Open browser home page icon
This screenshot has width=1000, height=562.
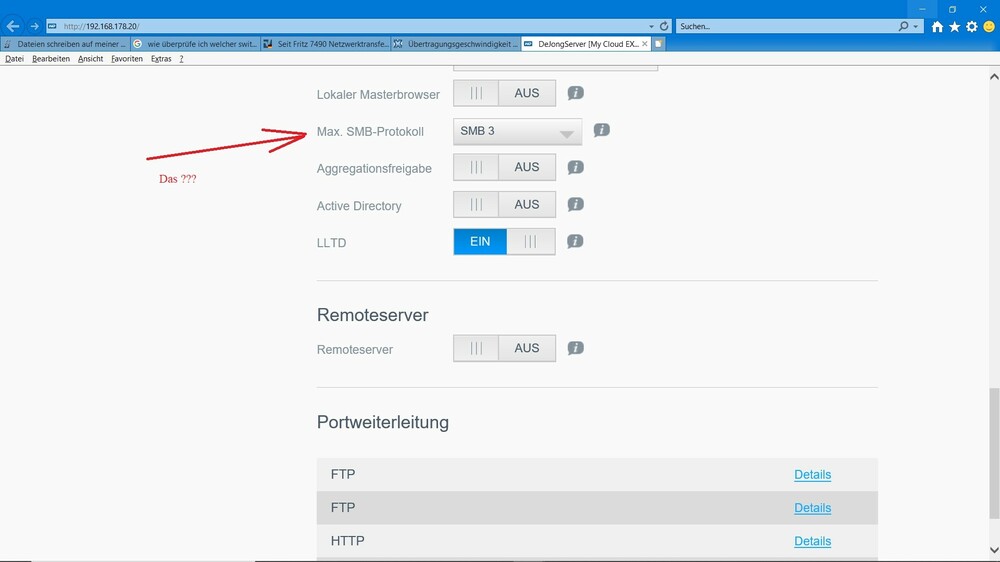(x=937, y=27)
